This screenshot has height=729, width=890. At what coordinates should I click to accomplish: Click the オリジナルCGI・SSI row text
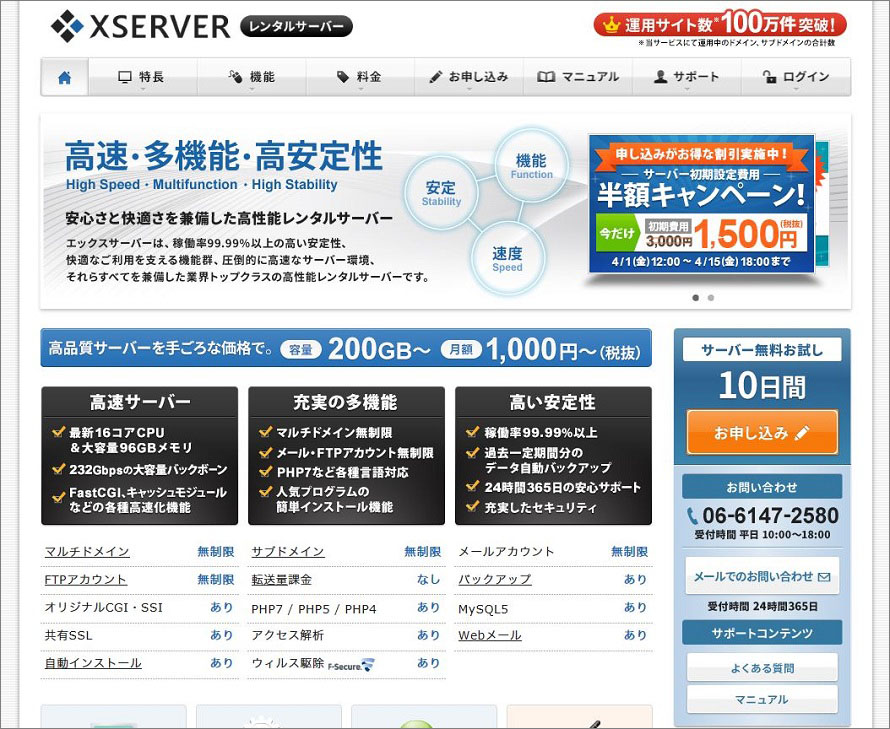coord(103,608)
